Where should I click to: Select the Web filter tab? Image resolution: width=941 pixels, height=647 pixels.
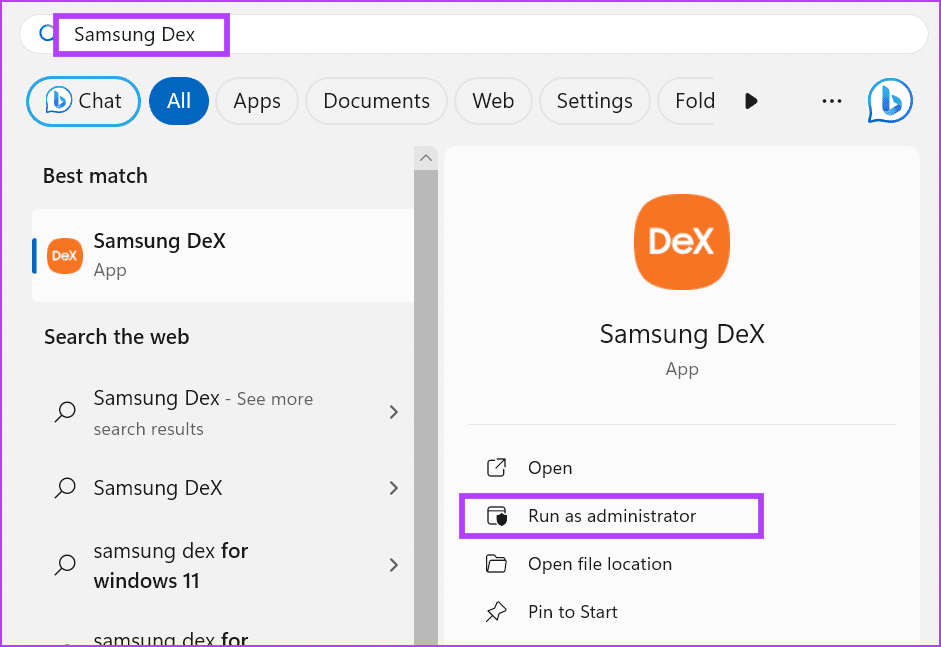493,101
